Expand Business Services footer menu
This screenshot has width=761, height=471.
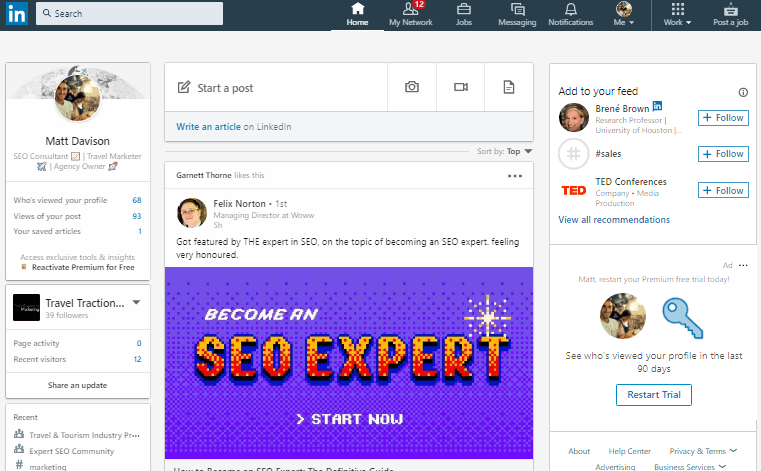[x=690, y=467]
